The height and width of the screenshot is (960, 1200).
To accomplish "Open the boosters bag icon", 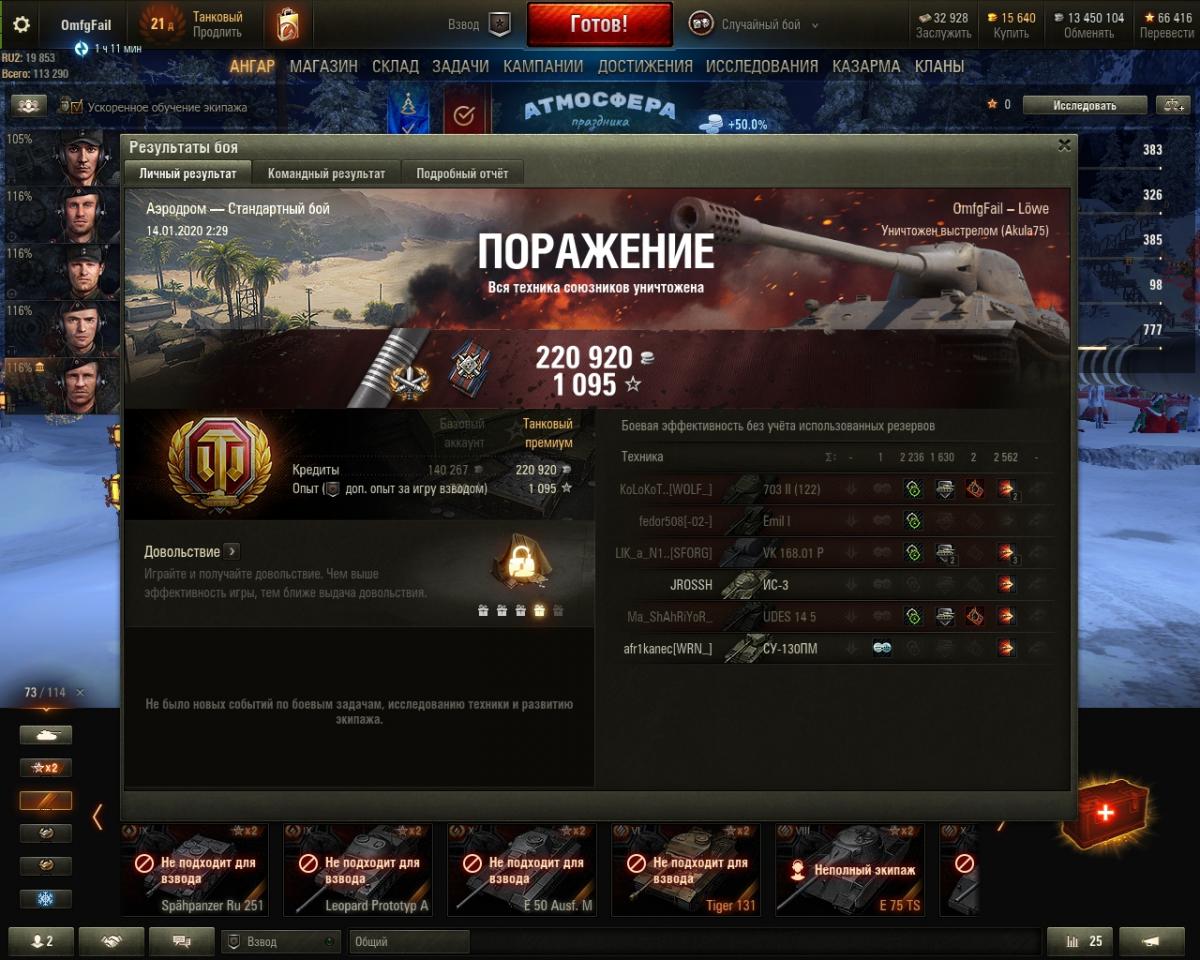I will pyautogui.click(x=288, y=25).
